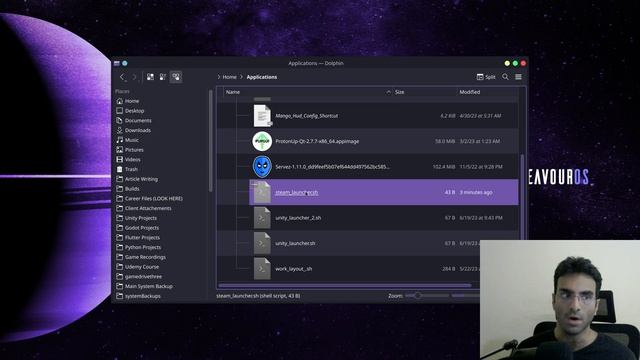
Task: Select the Servez appimage alien icon
Action: coord(262,167)
